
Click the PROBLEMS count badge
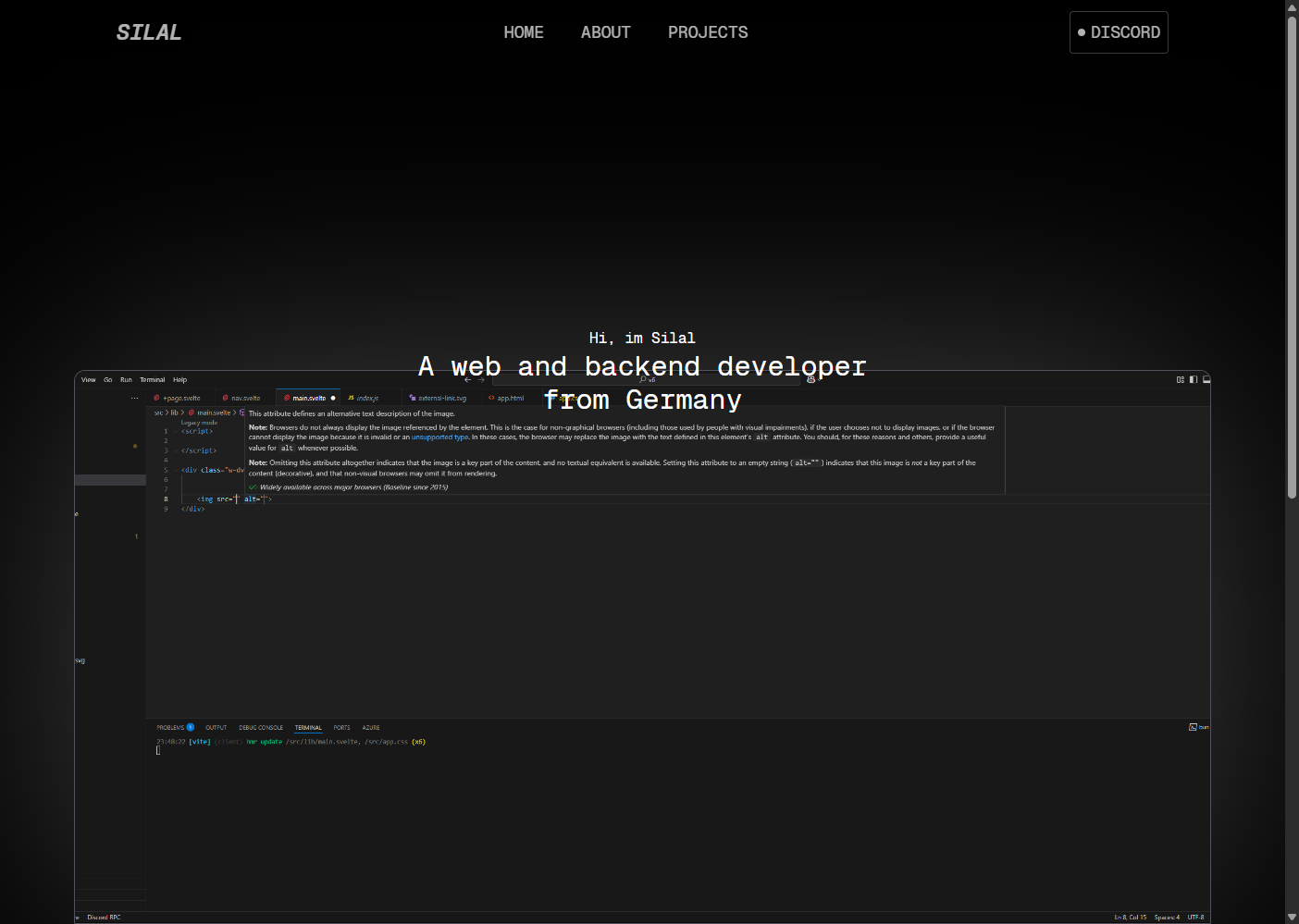tap(192, 727)
